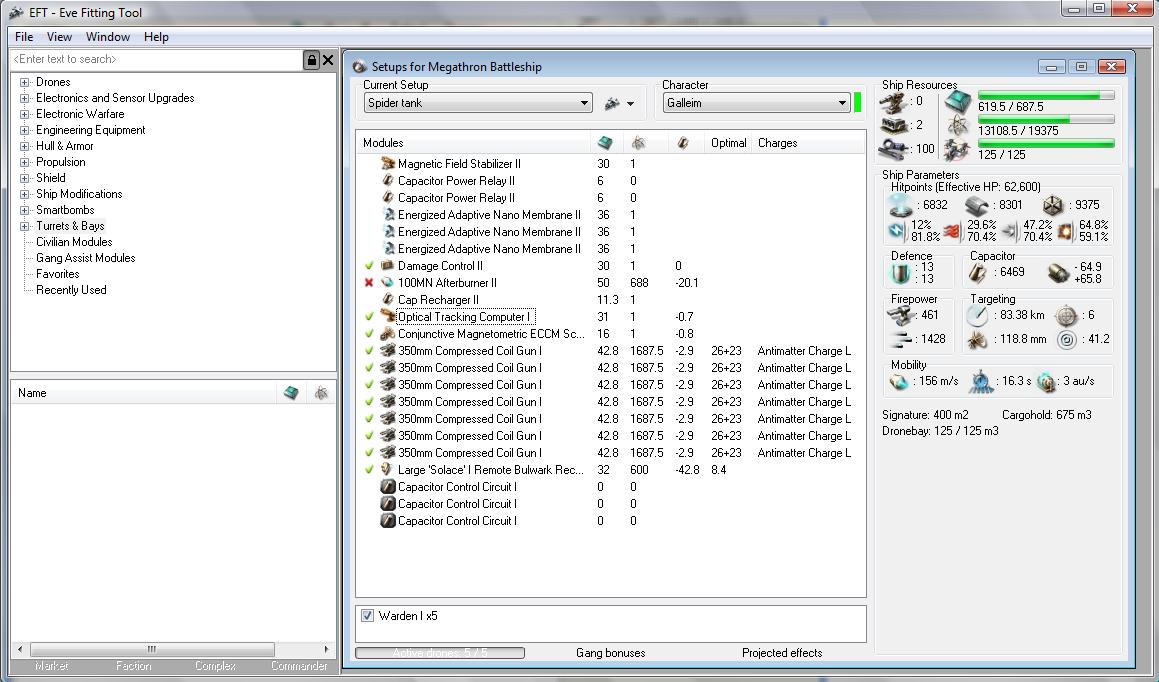This screenshot has height=682, width=1159.
Task: Click the turret hardpoints icon in Ship Resources
Action: coord(892,101)
